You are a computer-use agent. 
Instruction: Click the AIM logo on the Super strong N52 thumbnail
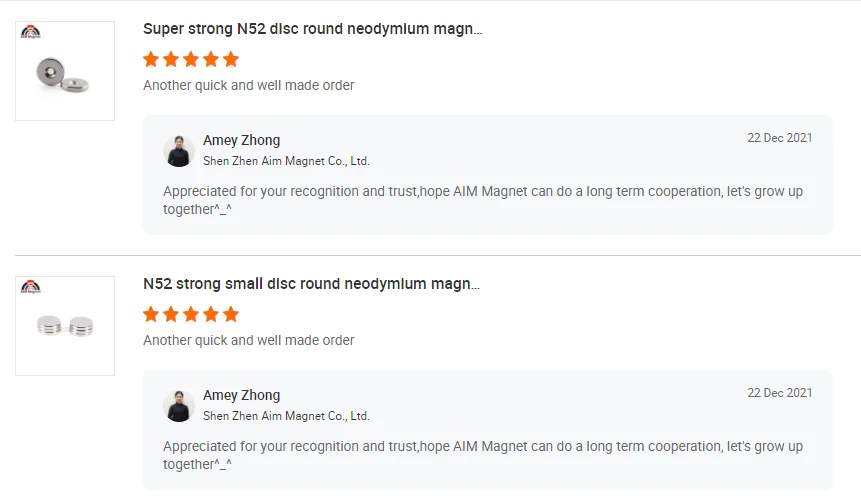(x=31, y=32)
